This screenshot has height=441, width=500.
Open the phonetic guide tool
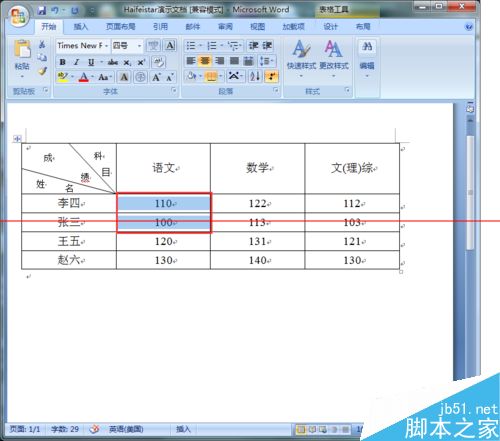coord(154,45)
